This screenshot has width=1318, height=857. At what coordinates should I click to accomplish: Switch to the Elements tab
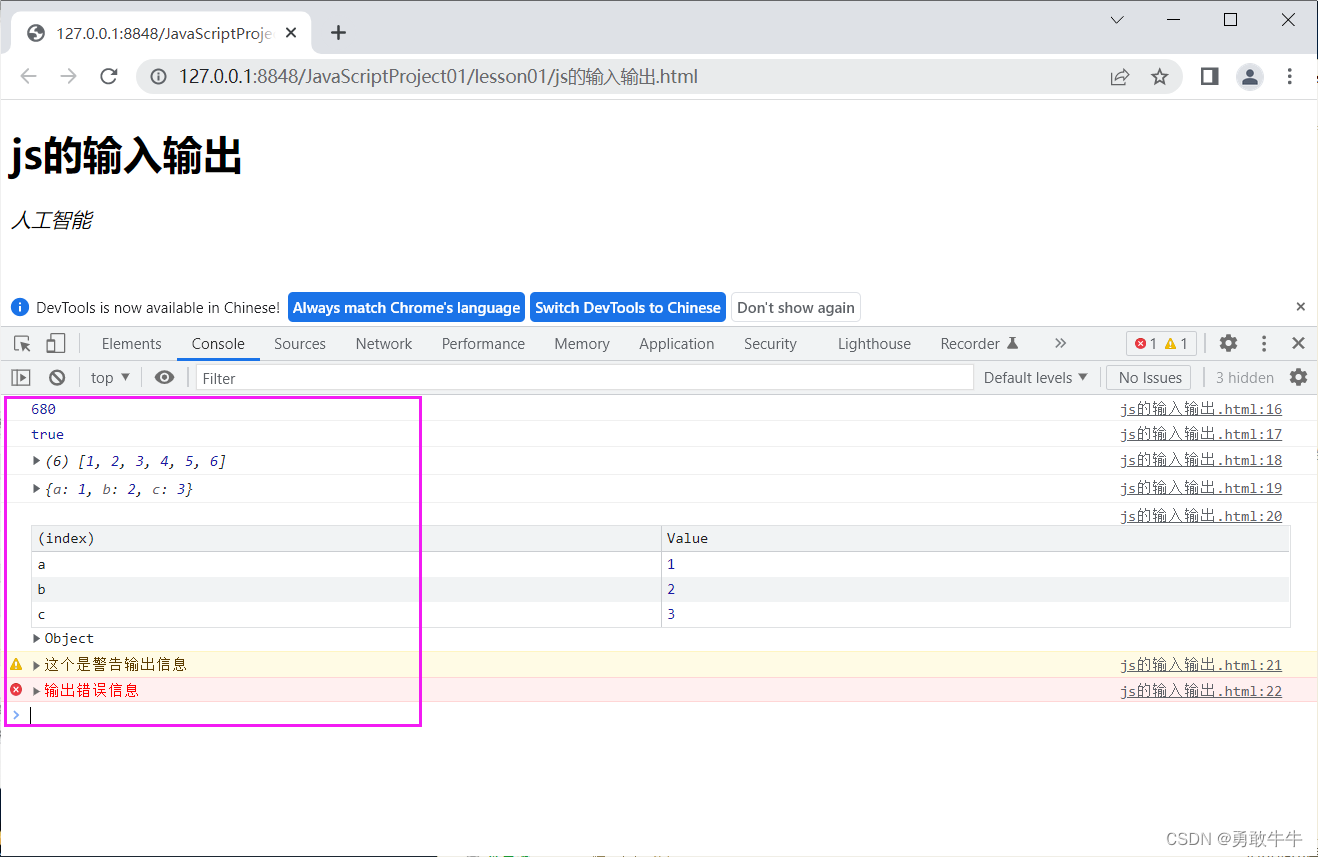pos(131,344)
